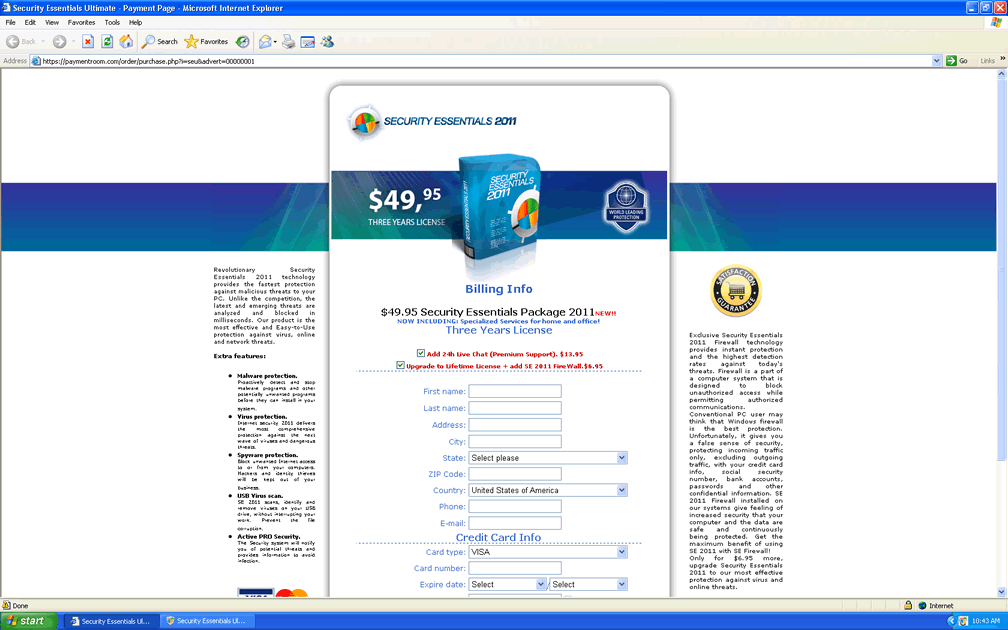Click the E-mail input field

pyautogui.click(x=515, y=523)
